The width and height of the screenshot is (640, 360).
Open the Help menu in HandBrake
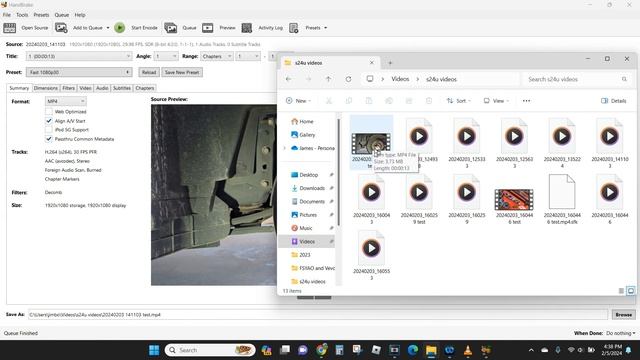click(x=80, y=15)
